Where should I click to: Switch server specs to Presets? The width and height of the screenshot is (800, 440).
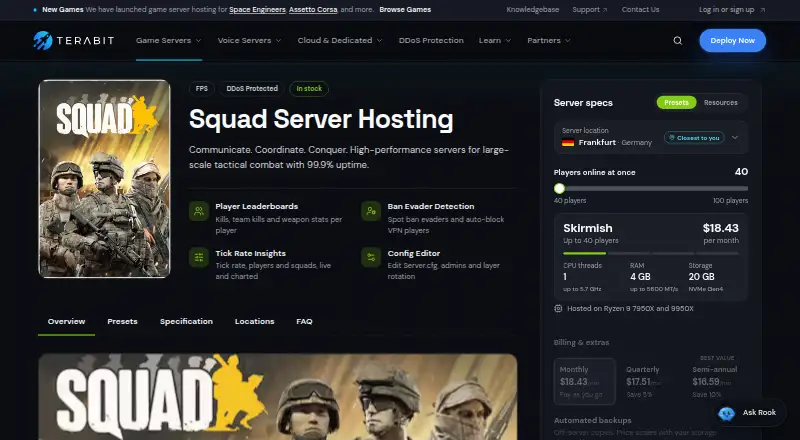(x=676, y=103)
